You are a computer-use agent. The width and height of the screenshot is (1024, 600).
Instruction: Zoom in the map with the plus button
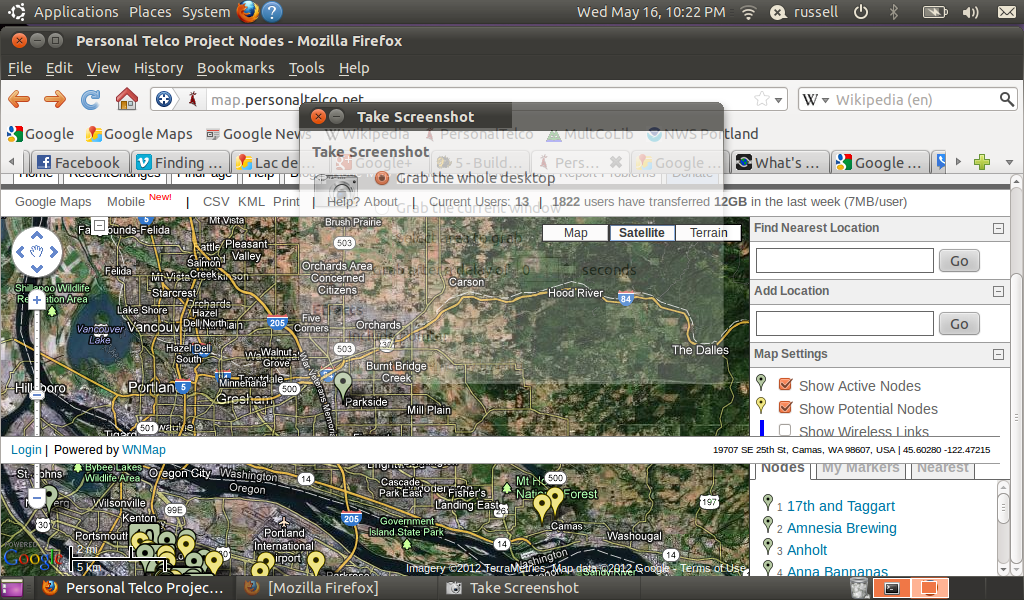point(37,300)
